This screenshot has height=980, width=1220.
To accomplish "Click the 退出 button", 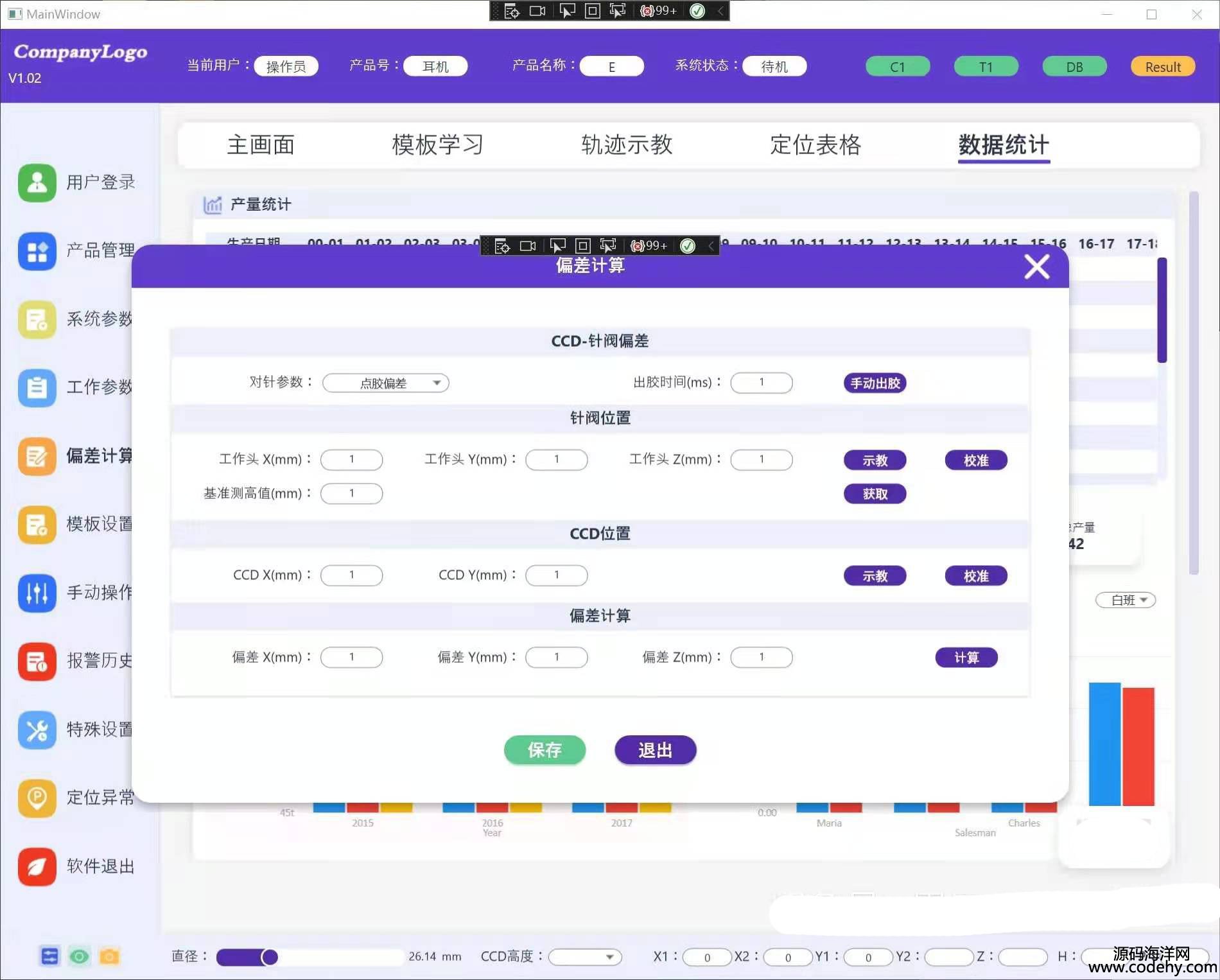I will click(x=656, y=749).
